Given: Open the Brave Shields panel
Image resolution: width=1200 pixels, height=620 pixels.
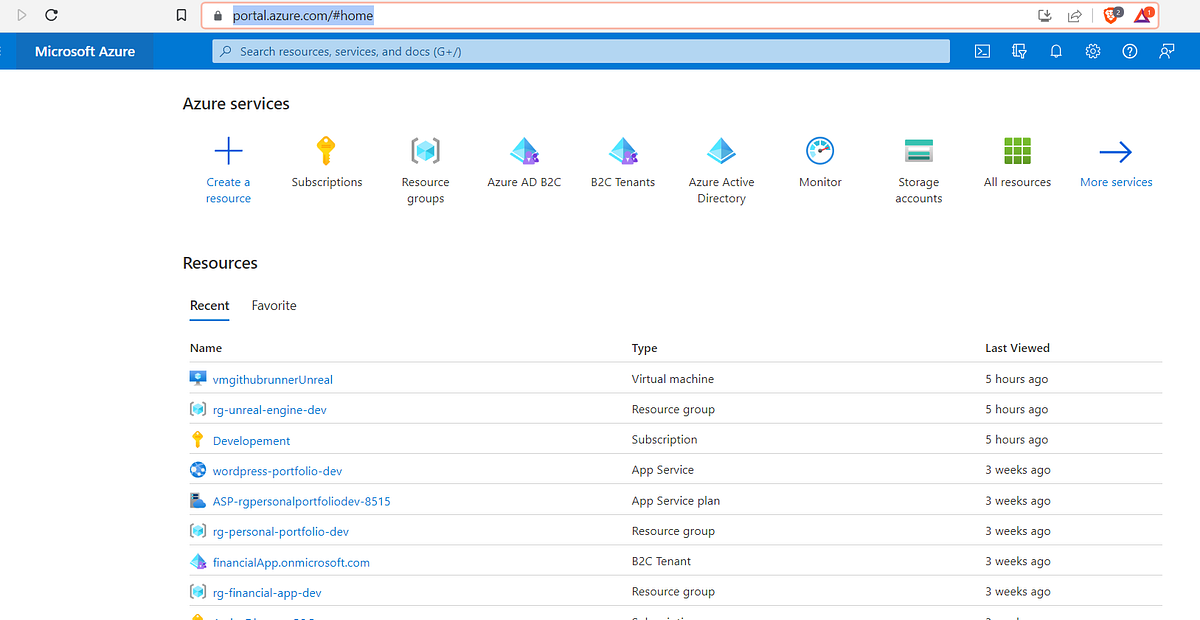Looking at the screenshot, I should tap(1110, 15).
